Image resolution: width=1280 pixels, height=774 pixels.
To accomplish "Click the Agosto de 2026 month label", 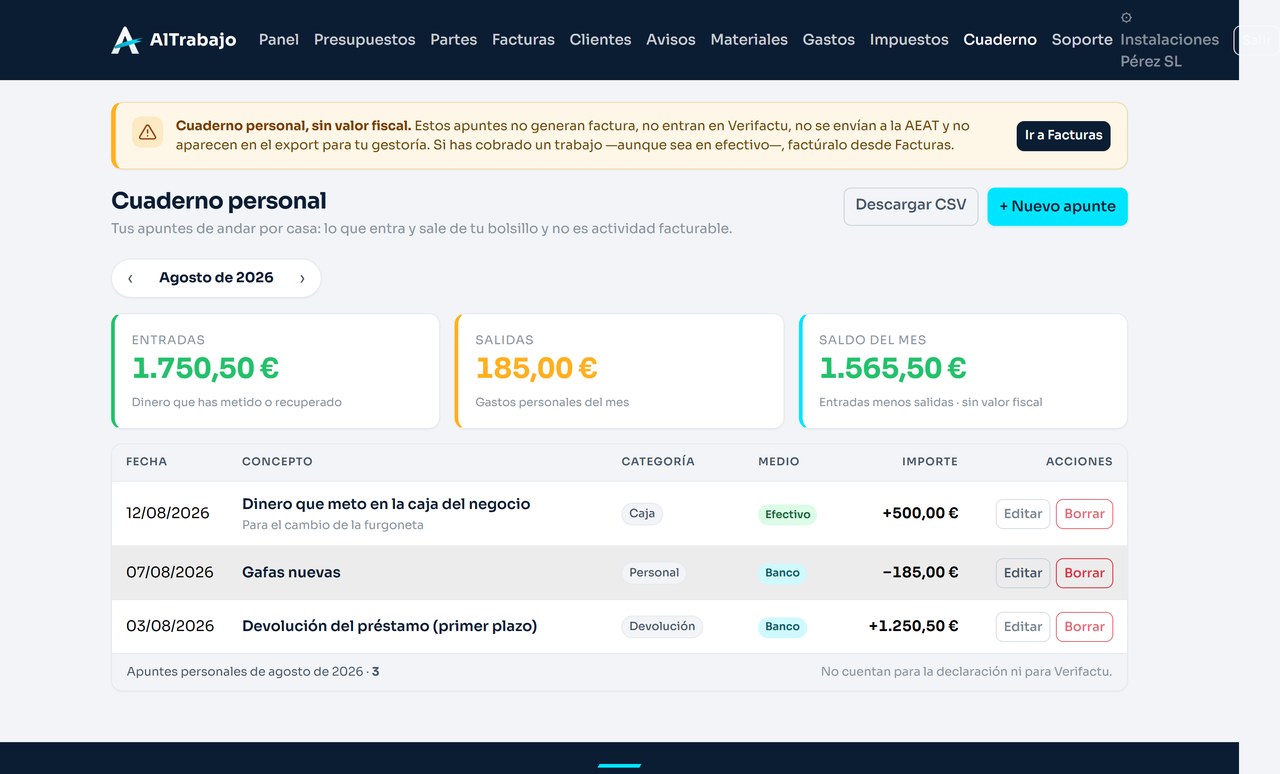I will [216, 278].
